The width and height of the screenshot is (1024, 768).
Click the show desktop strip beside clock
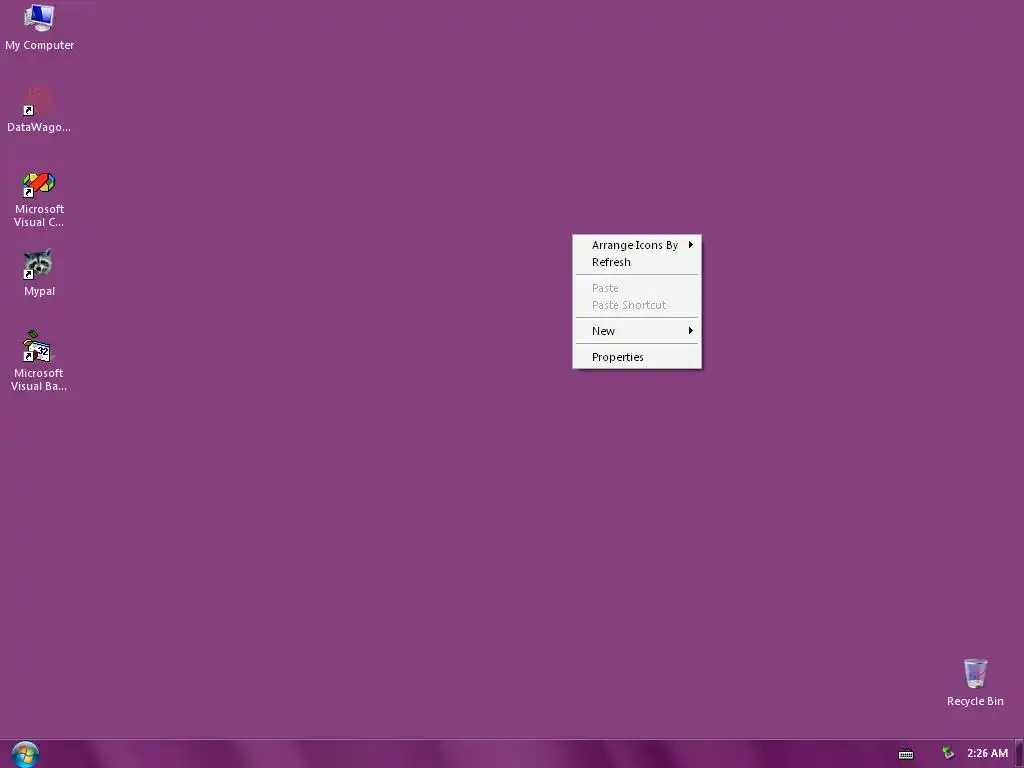[x=1019, y=754]
